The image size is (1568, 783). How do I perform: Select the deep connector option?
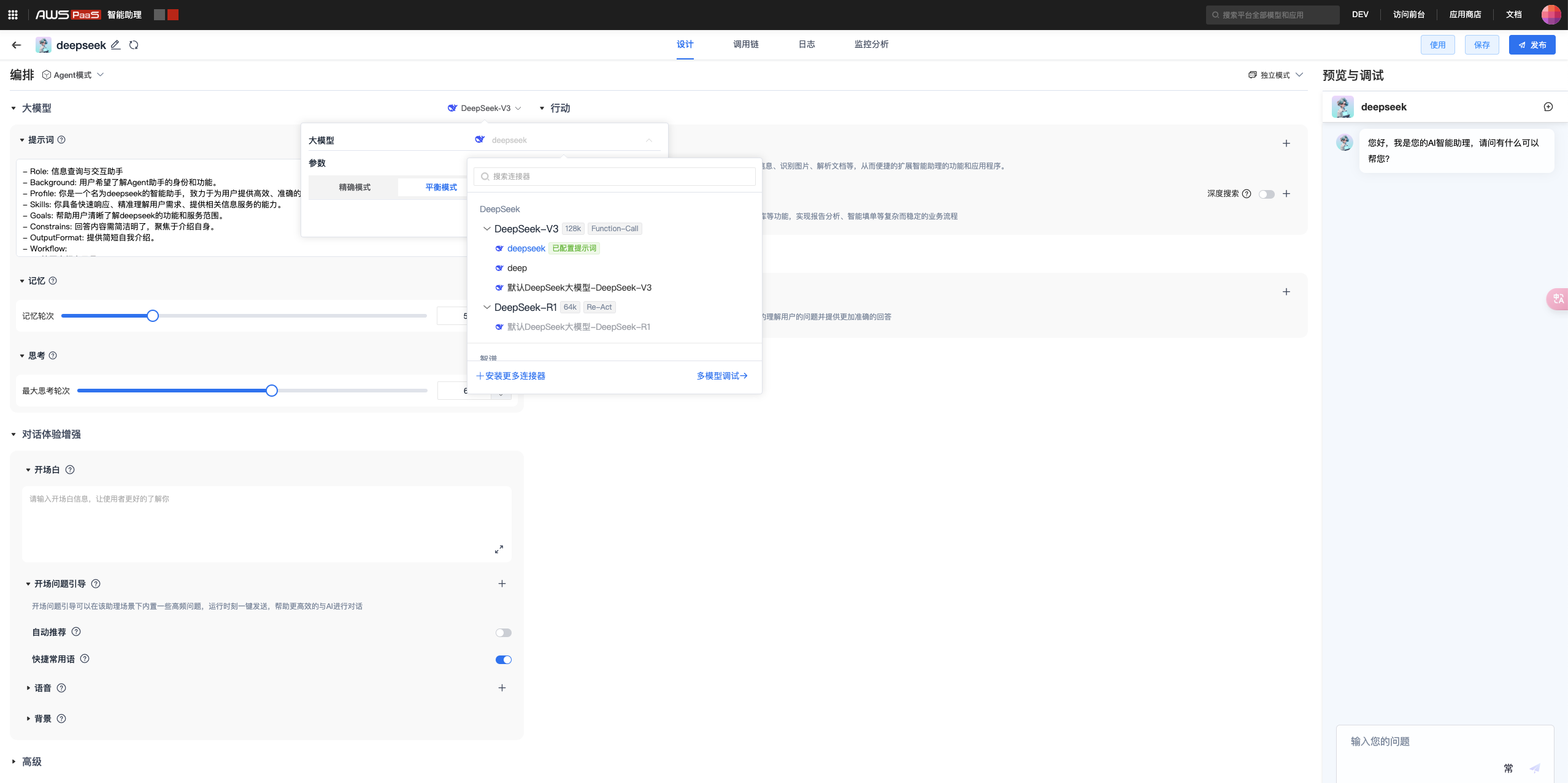tap(517, 268)
